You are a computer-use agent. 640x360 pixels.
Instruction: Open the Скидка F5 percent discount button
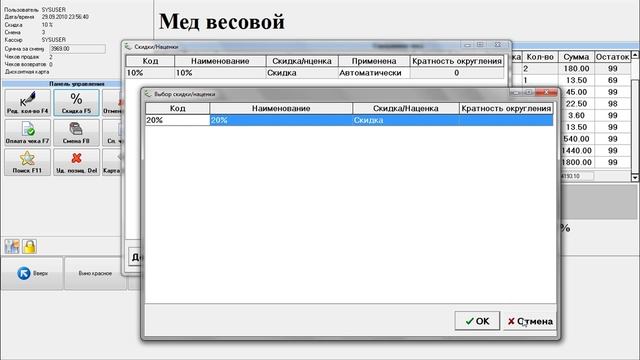pyautogui.click(x=76, y=102)
